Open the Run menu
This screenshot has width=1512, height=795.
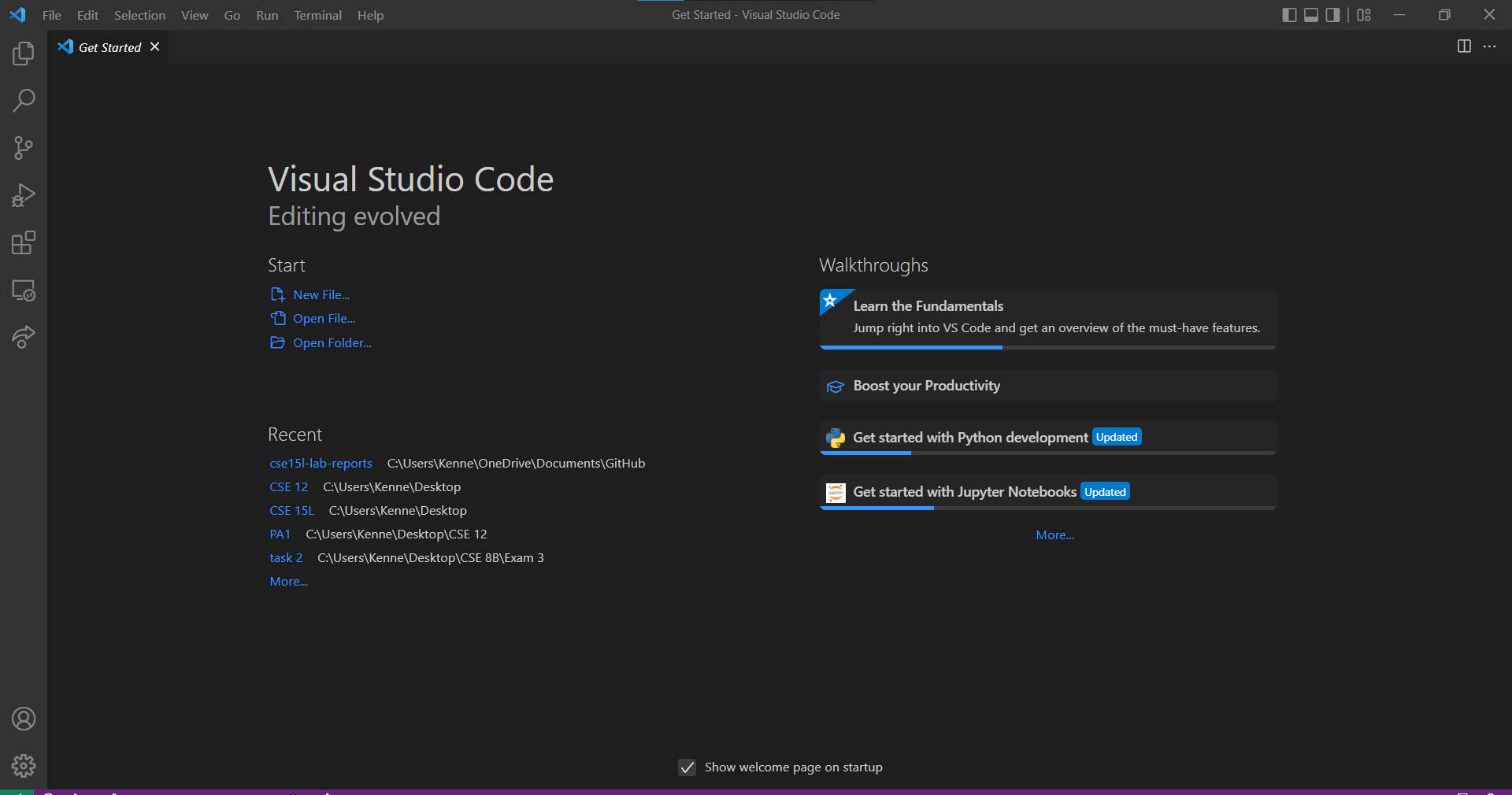[x=267, y=15]
